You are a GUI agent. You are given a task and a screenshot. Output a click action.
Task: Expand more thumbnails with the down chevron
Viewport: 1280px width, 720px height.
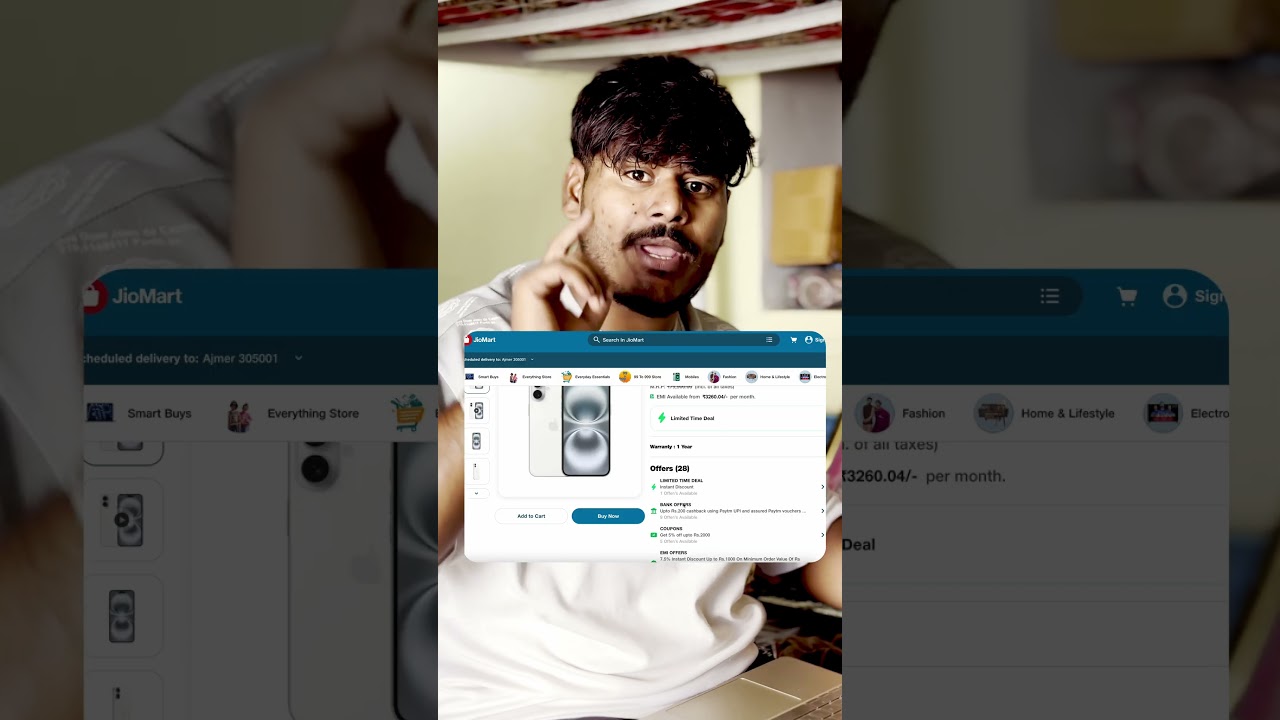(x=476, y=493)
